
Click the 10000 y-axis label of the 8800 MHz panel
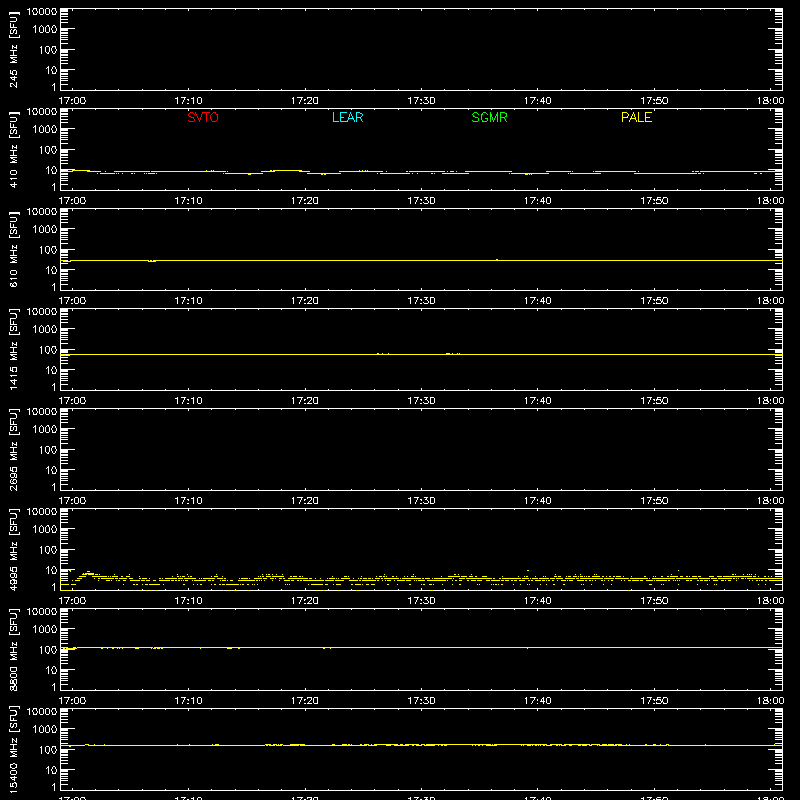(42, 612)
